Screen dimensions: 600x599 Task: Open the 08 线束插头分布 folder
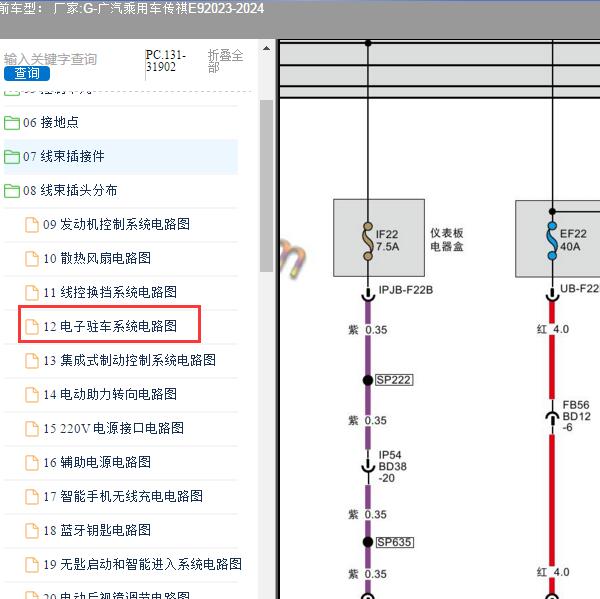tap(70, 191)
